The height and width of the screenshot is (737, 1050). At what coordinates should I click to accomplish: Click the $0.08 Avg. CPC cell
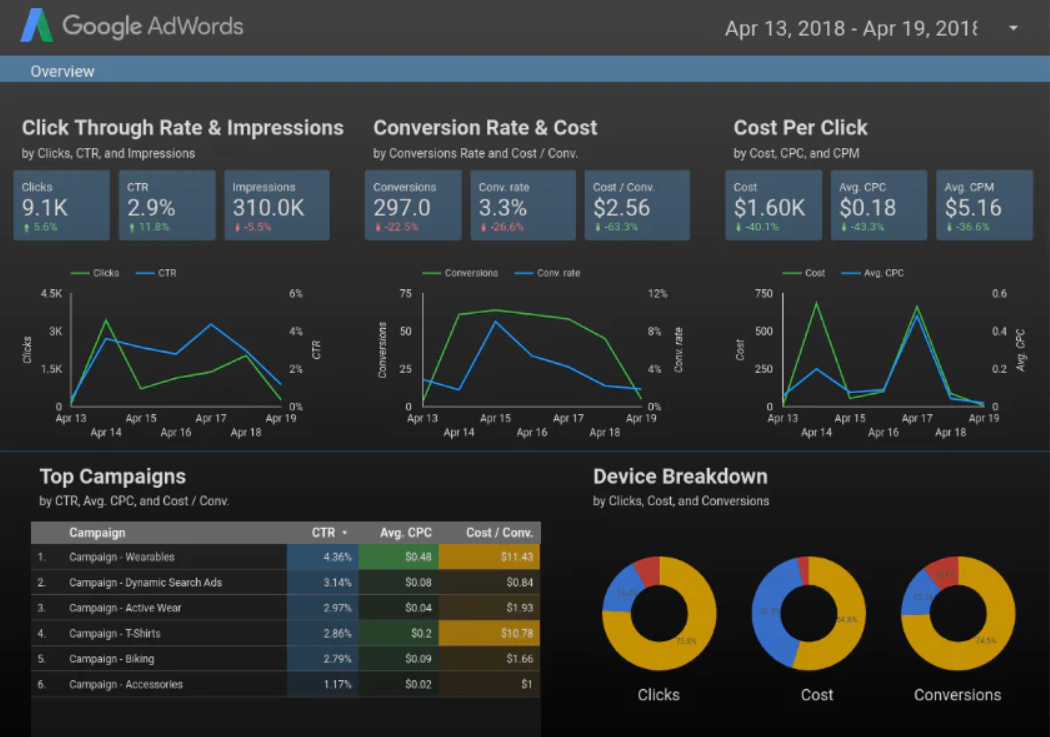(398, 582)
